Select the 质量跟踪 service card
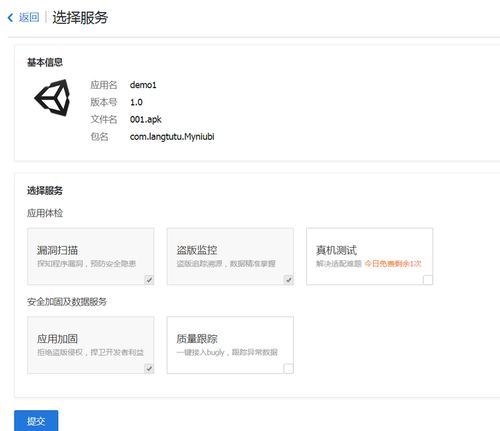The width and height of the screenshot is (500, 431). 230,345
